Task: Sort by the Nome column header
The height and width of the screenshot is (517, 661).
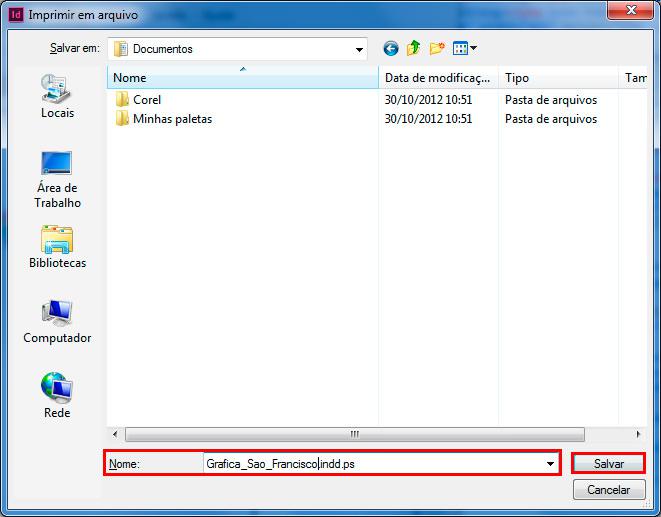Action: (x=243, y=78)
